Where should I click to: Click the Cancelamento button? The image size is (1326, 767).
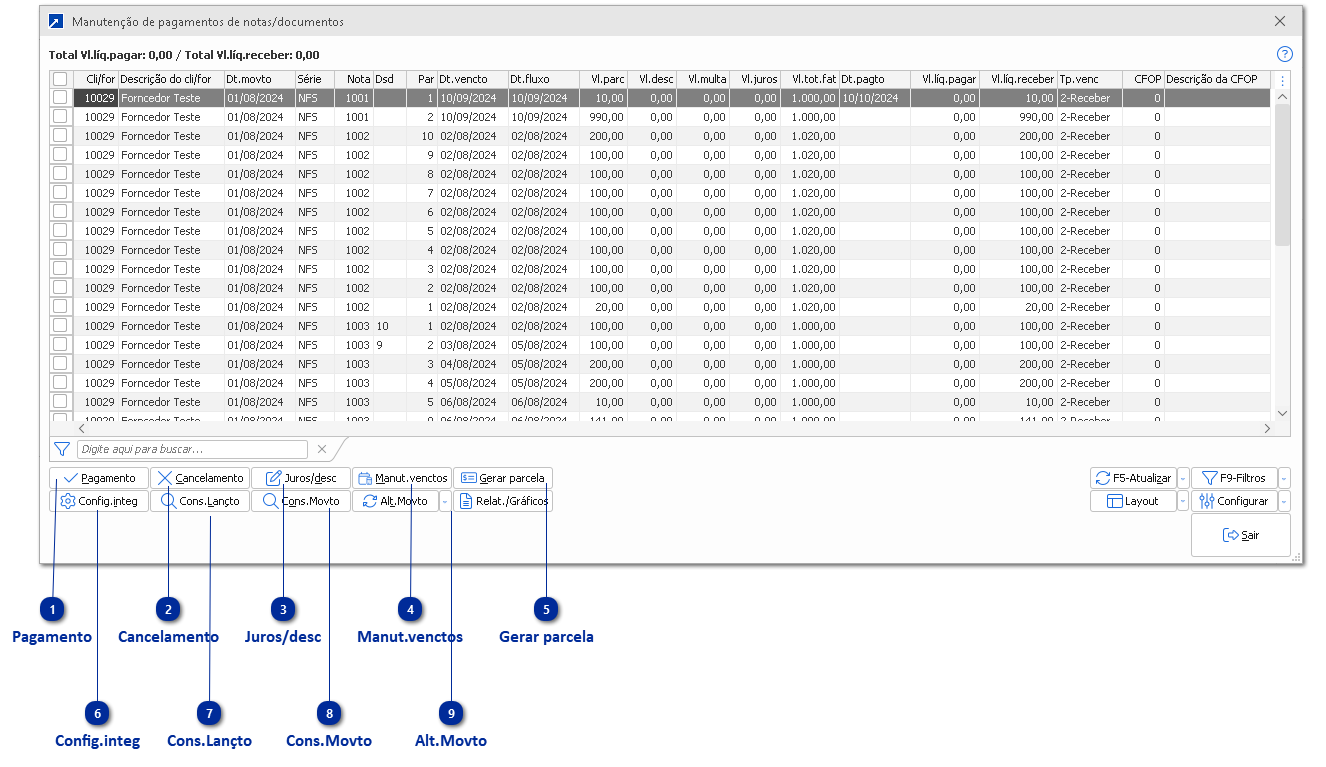[200, 478]
